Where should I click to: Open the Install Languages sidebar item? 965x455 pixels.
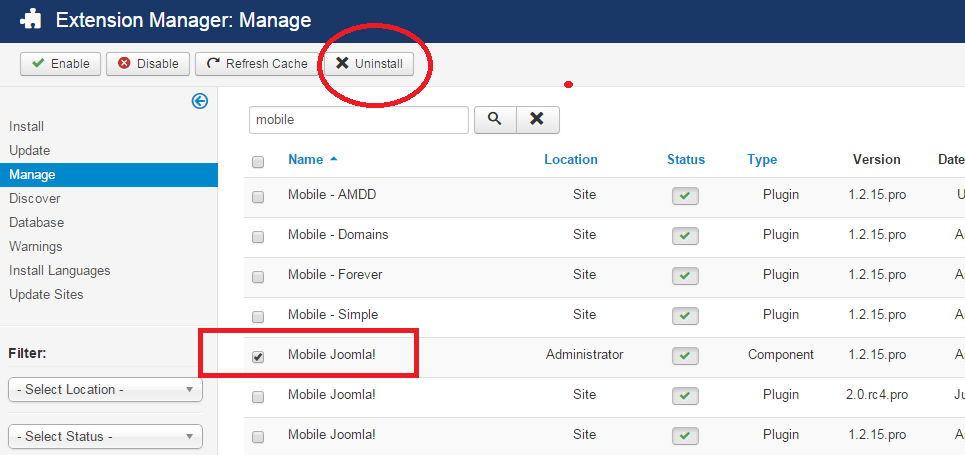[60, 271]
